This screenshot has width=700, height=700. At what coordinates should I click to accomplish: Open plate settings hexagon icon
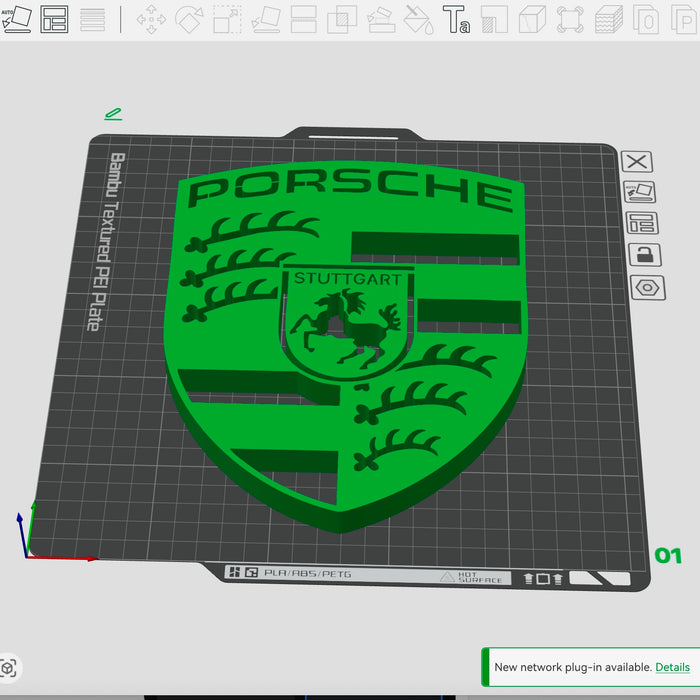point(648,288)
